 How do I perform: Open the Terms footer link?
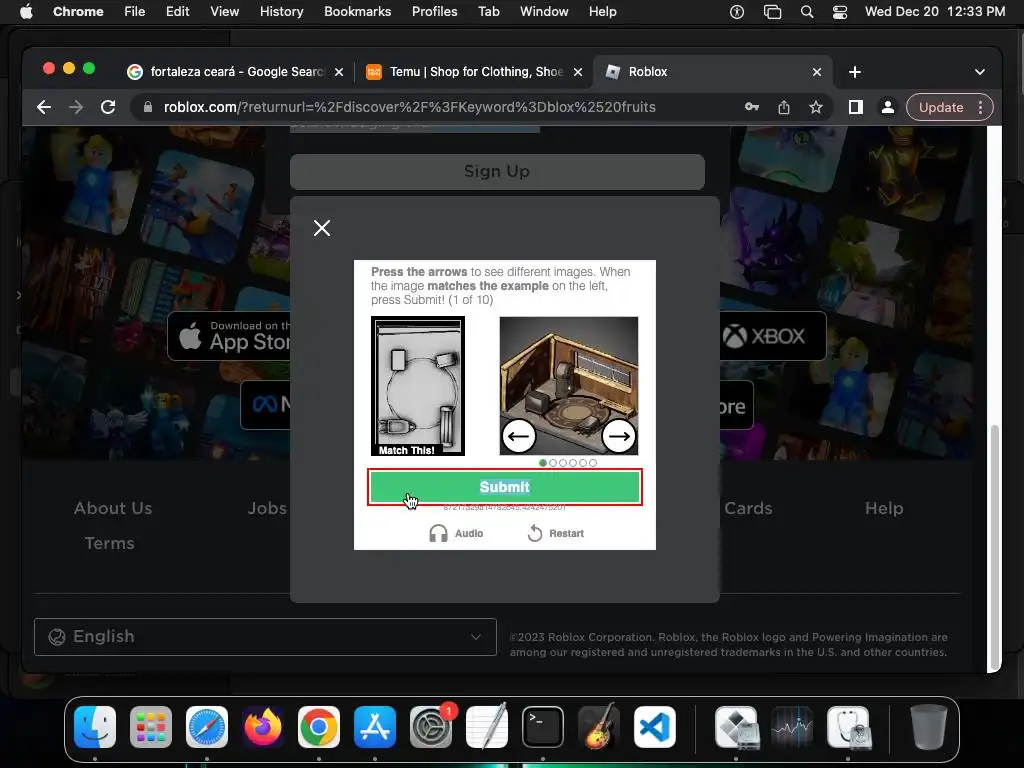click(110, 543)
